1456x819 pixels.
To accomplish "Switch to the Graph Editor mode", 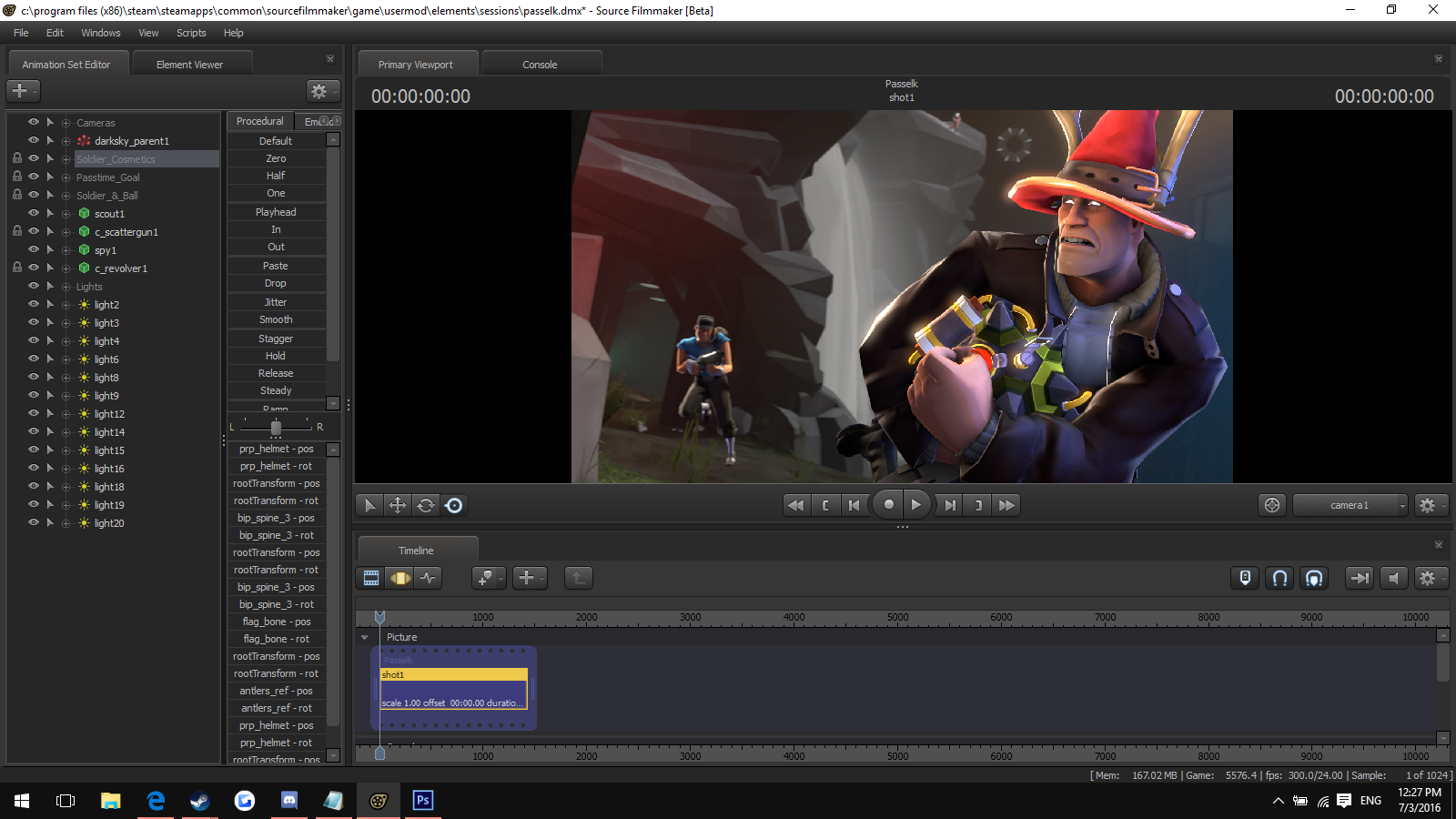I will 428,578.
